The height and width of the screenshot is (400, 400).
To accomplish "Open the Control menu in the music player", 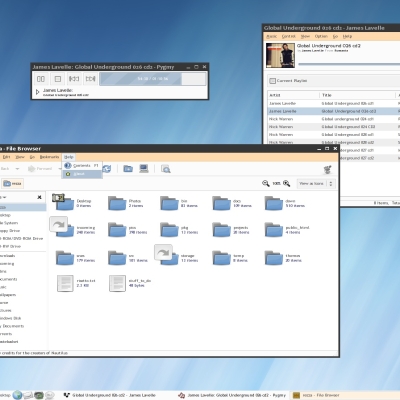I will tap(289, 36).
